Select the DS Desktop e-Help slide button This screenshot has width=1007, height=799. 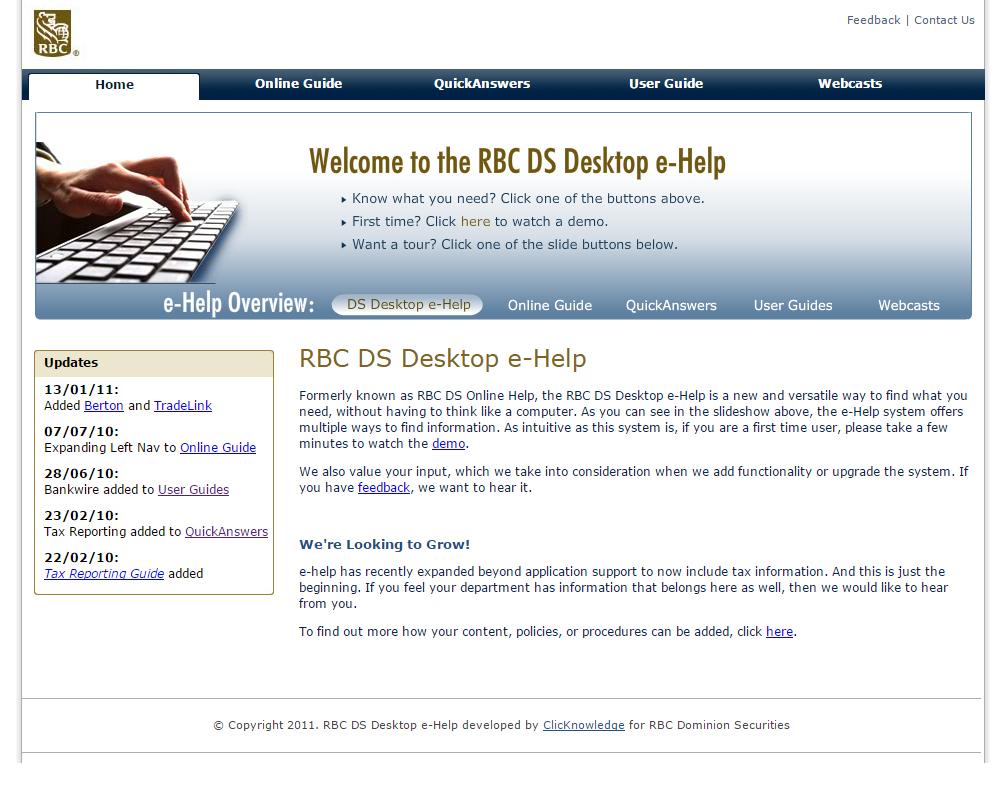tap(408, 304)
